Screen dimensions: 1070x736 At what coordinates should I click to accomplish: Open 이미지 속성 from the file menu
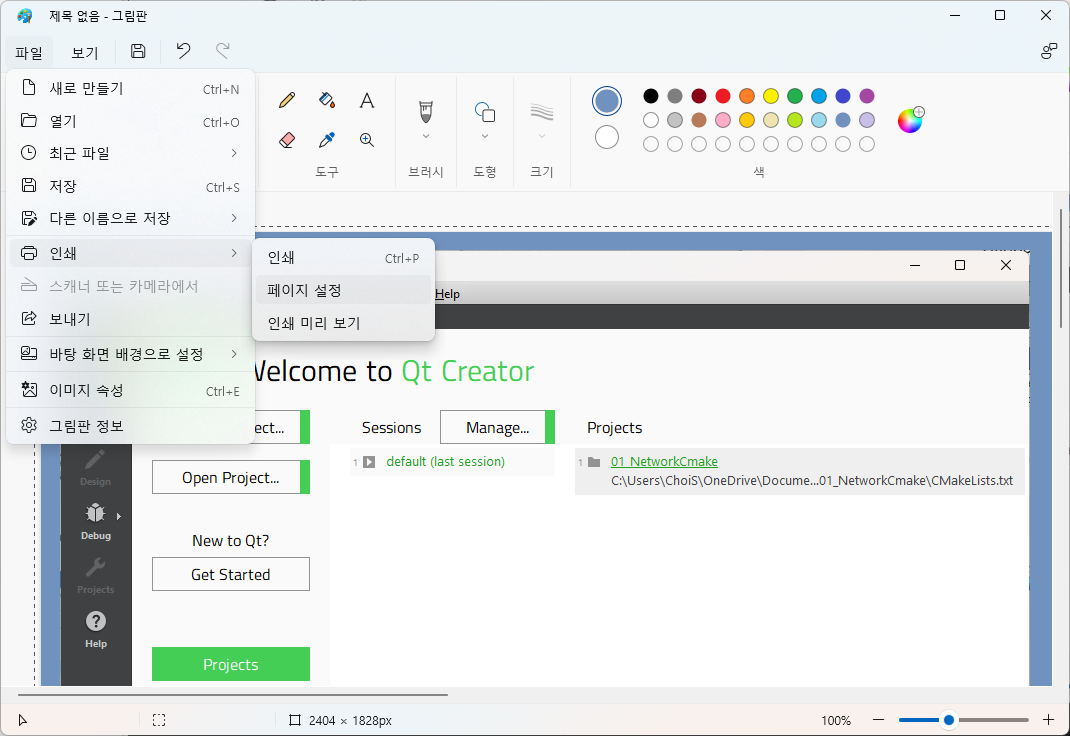[130, 389]
